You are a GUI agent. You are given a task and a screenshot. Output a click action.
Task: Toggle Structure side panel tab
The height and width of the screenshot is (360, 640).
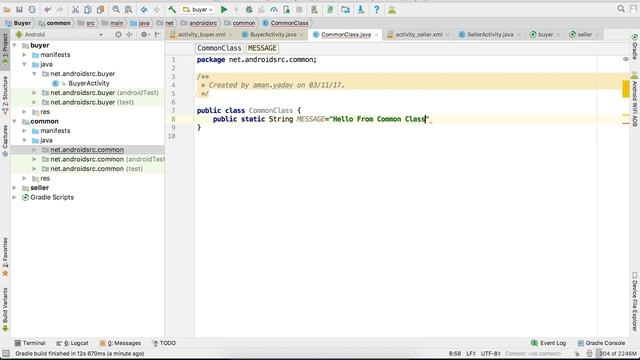coord(5,95)
